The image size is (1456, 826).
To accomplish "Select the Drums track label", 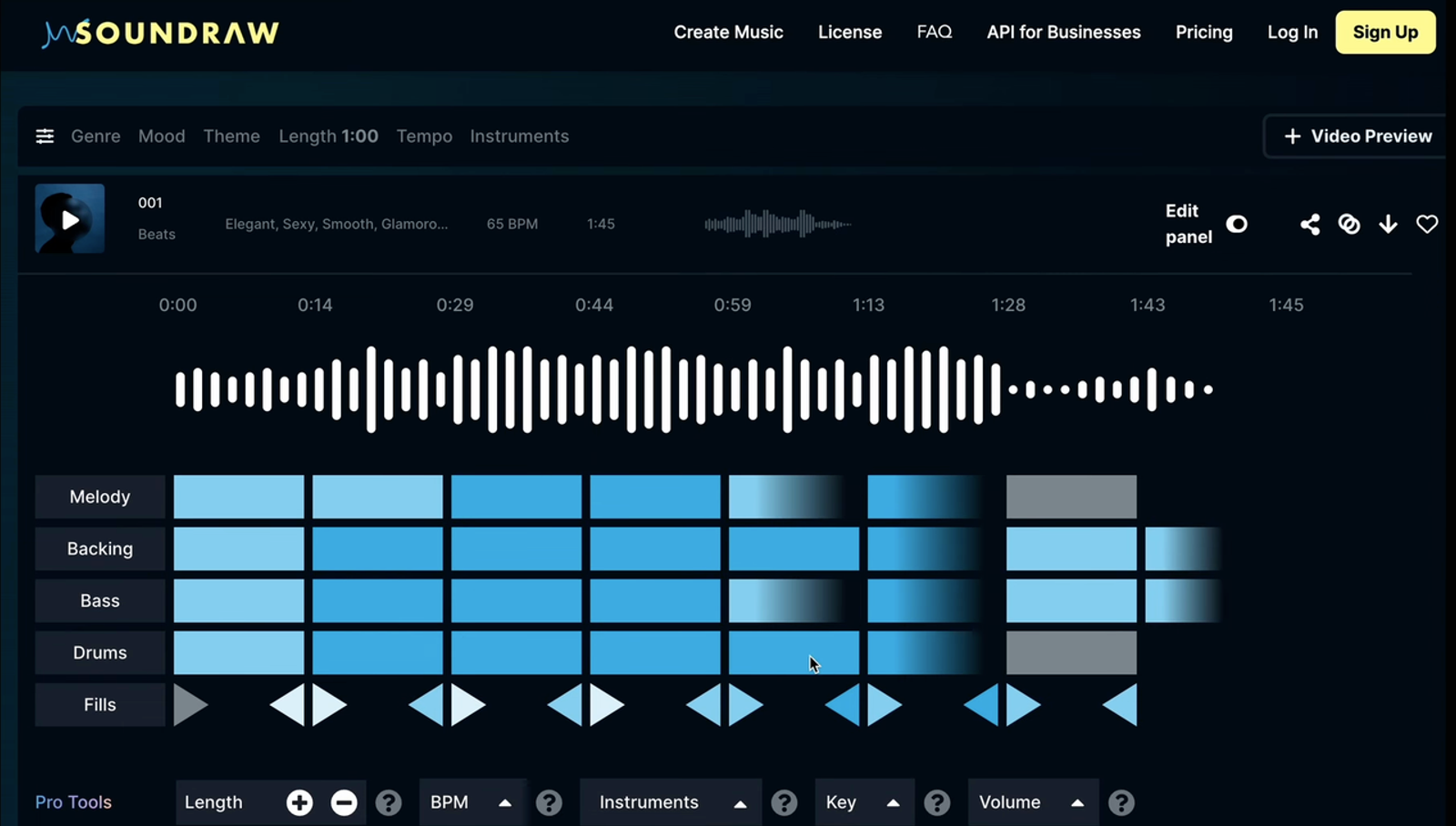I will [100, 652].
